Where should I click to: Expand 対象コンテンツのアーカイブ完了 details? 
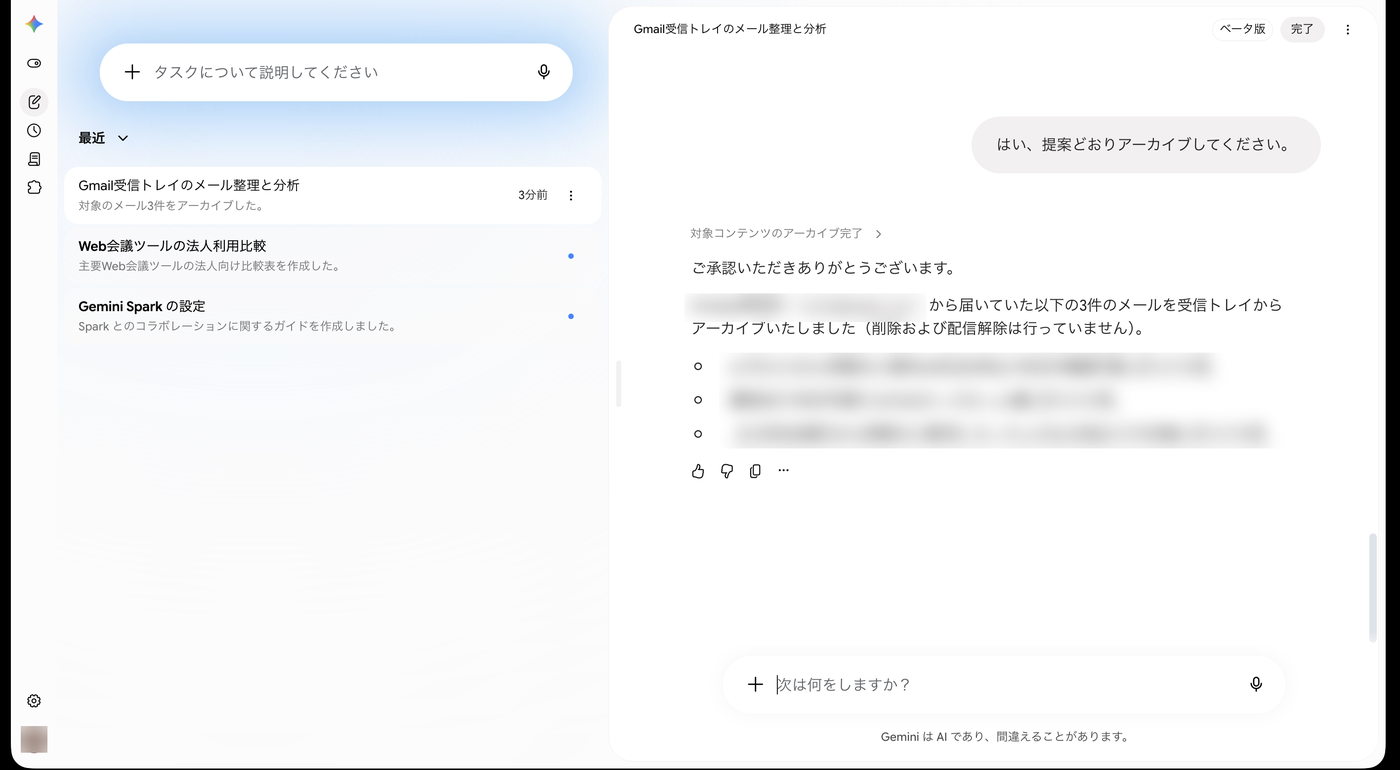786,233
